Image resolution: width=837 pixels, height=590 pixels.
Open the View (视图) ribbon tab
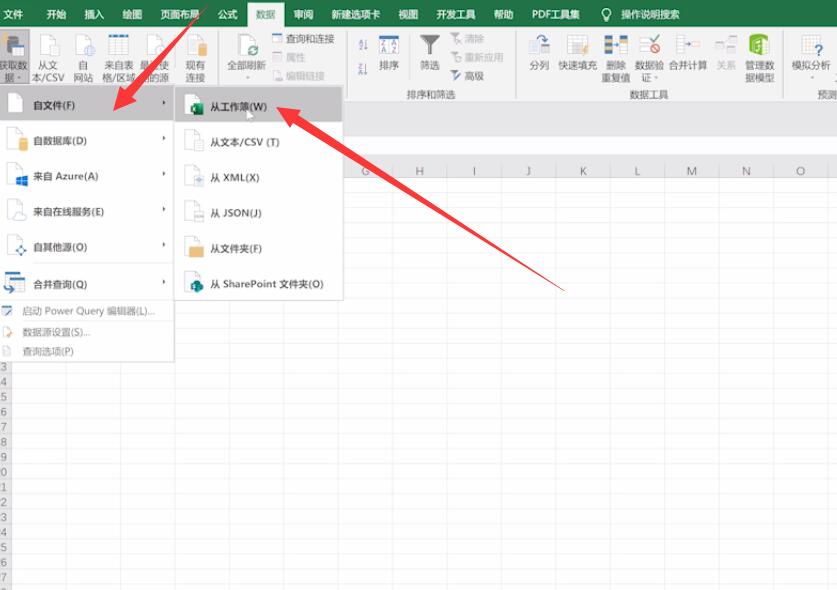click(408, 14)
